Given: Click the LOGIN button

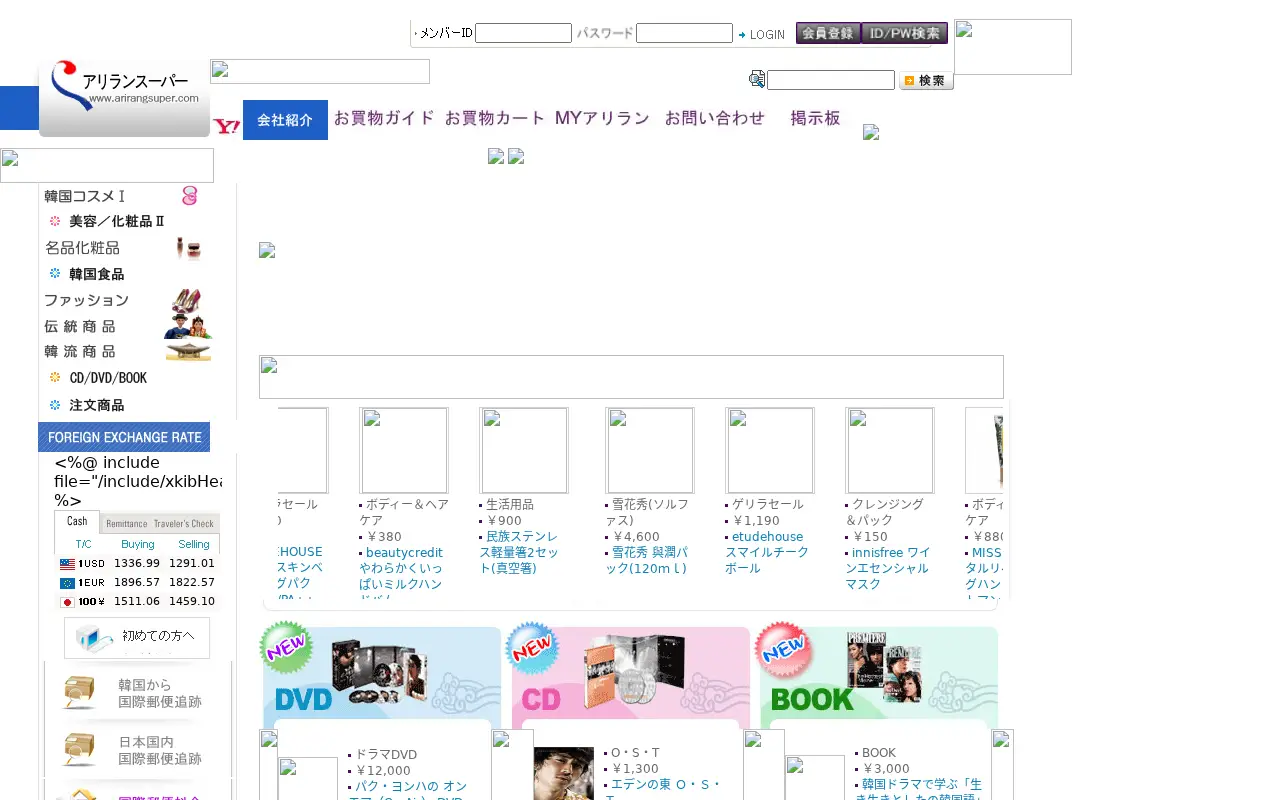Looking at the screenshot, I should click(x=762, y=34).
